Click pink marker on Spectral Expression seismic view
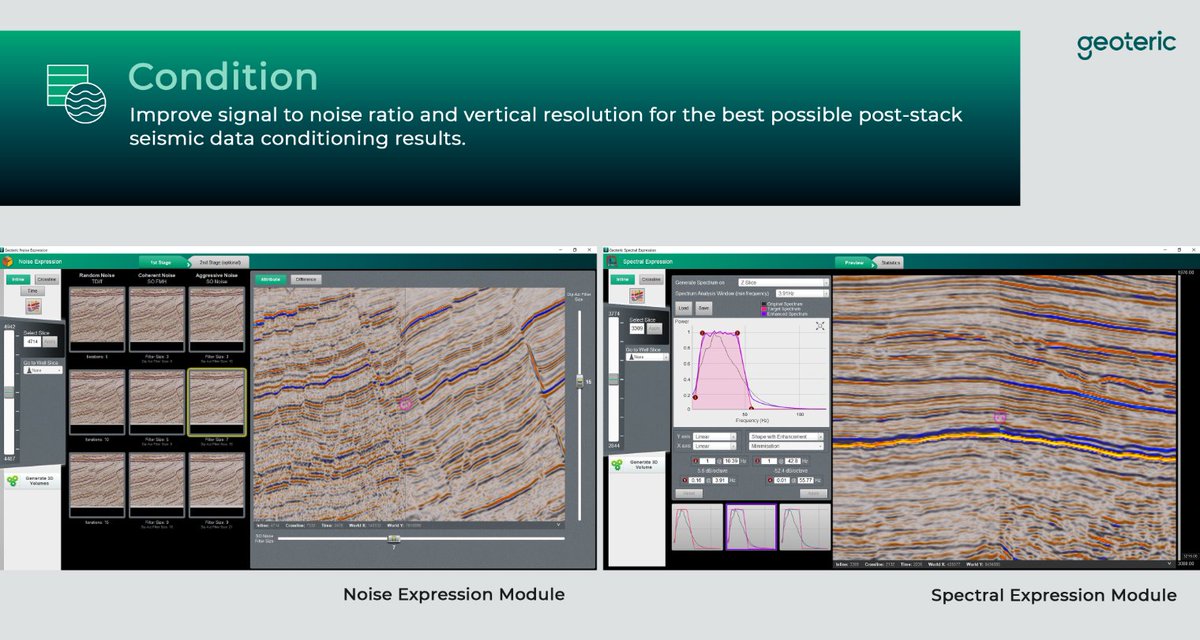 1000,416
